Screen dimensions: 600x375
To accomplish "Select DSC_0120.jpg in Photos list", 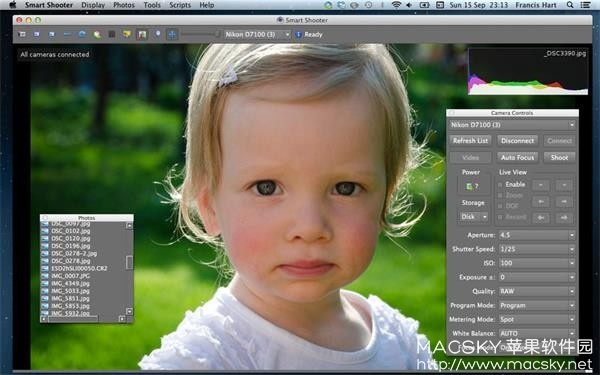I will 71,238.
